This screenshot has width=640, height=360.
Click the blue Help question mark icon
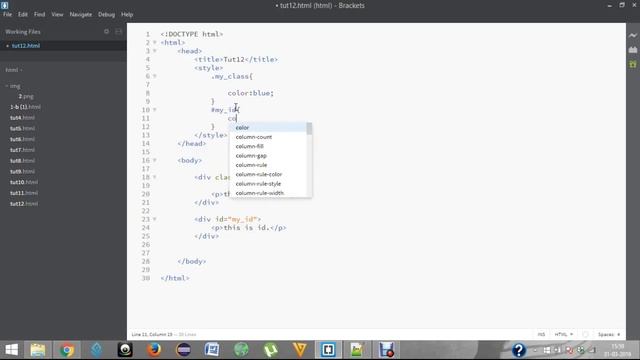[519, 350]
